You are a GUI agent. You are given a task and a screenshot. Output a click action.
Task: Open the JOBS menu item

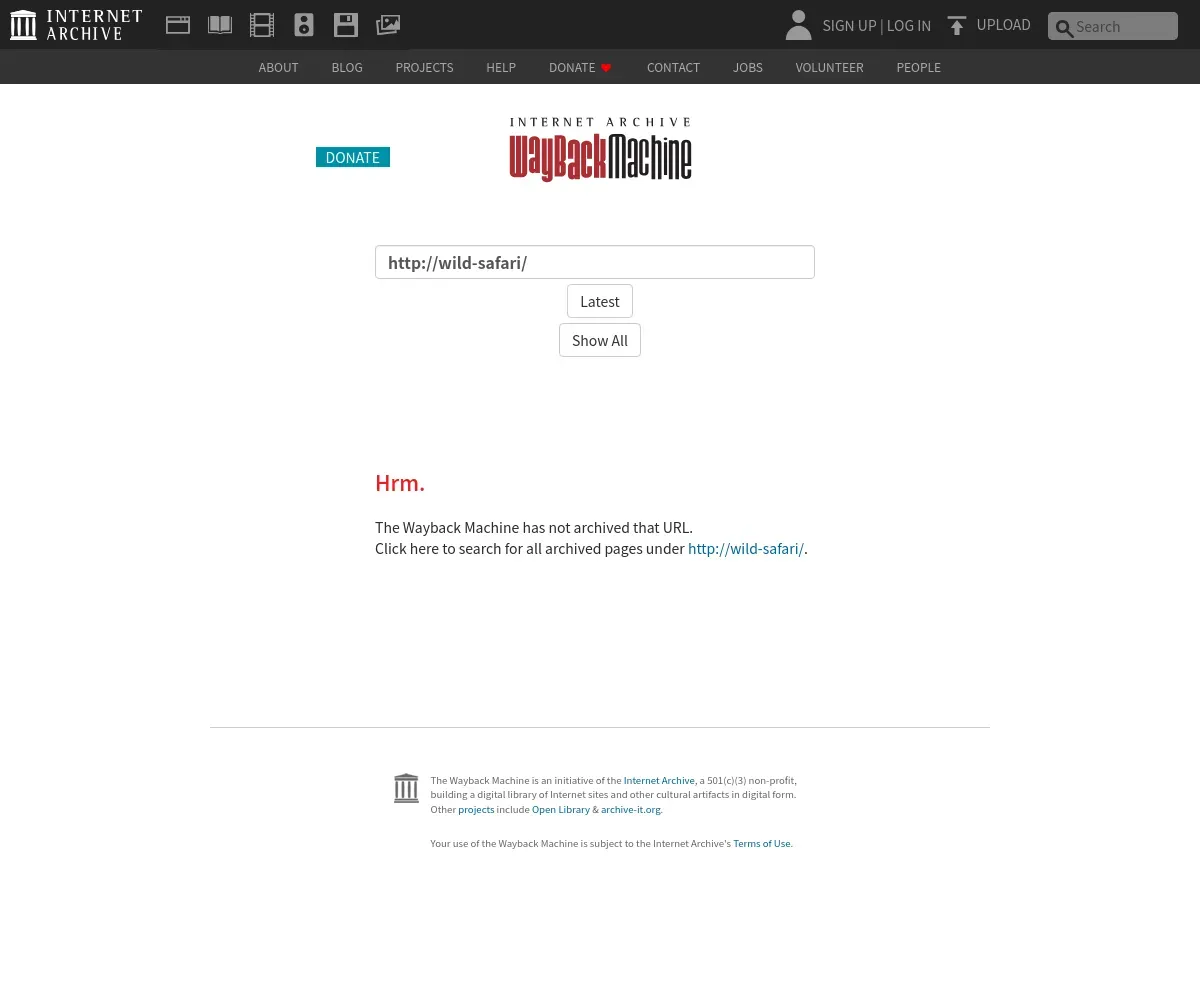(x=748, y=67)
